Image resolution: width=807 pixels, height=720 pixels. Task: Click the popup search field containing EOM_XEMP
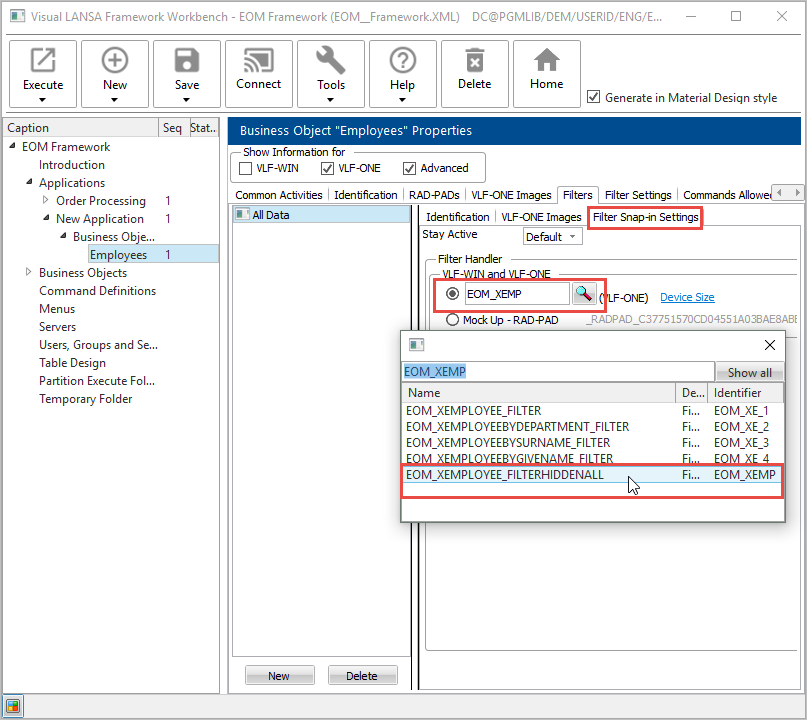click(558, 372)
